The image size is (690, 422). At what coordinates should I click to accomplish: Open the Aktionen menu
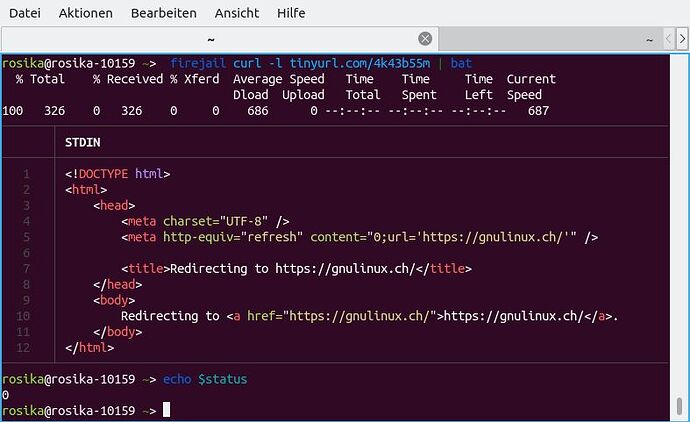(x=86, y=13)
